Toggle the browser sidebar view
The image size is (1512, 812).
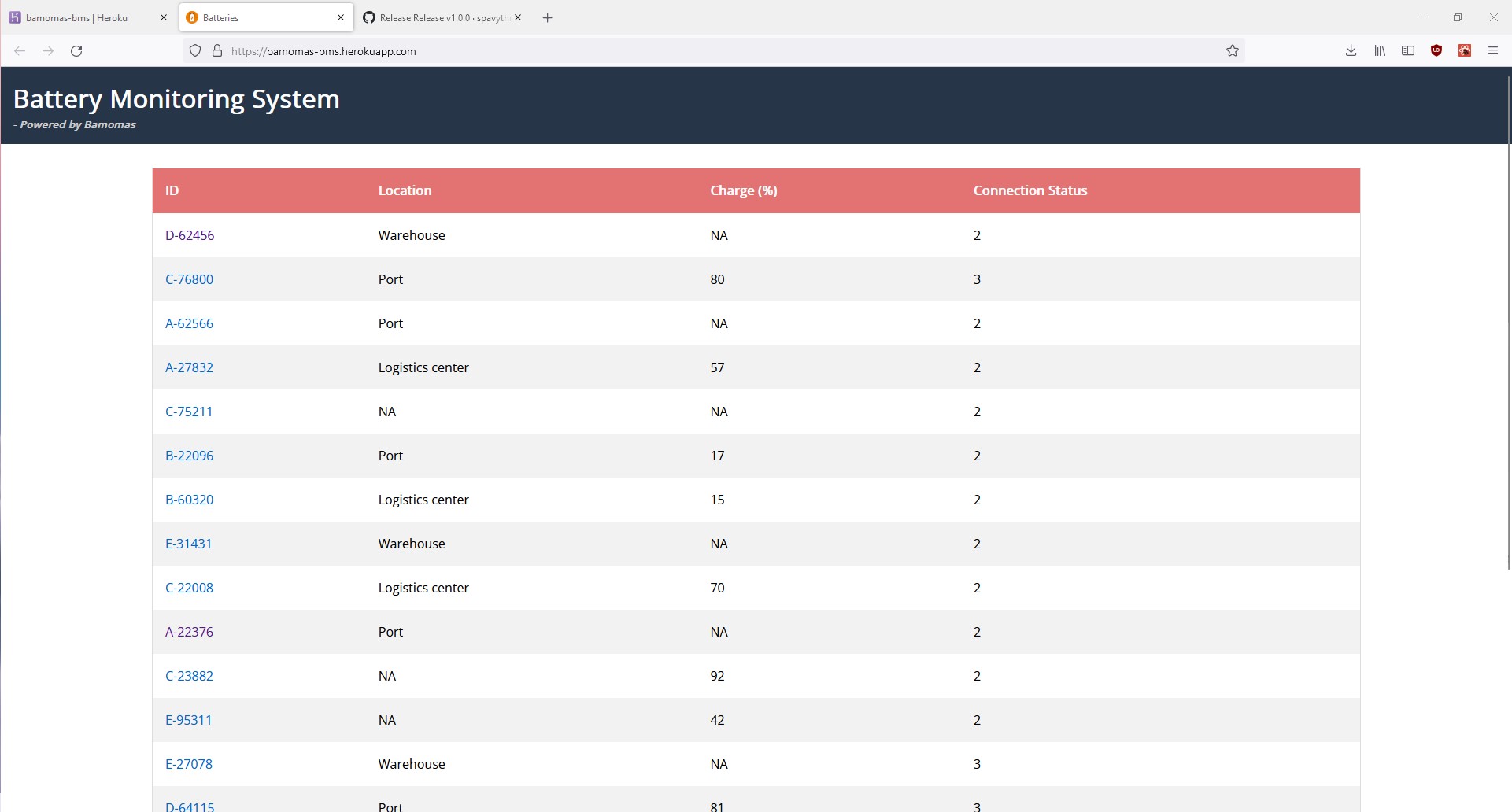tap(1408, 50)
